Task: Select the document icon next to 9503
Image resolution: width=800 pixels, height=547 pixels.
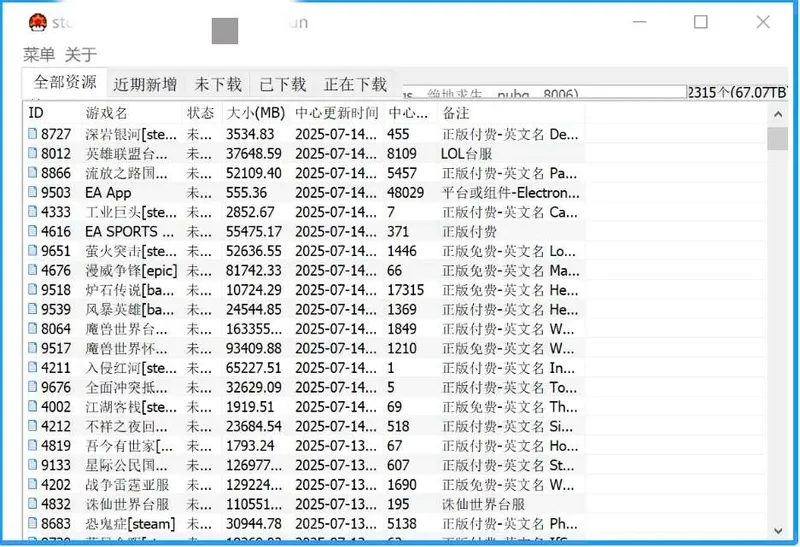Action: pos(32,193)
